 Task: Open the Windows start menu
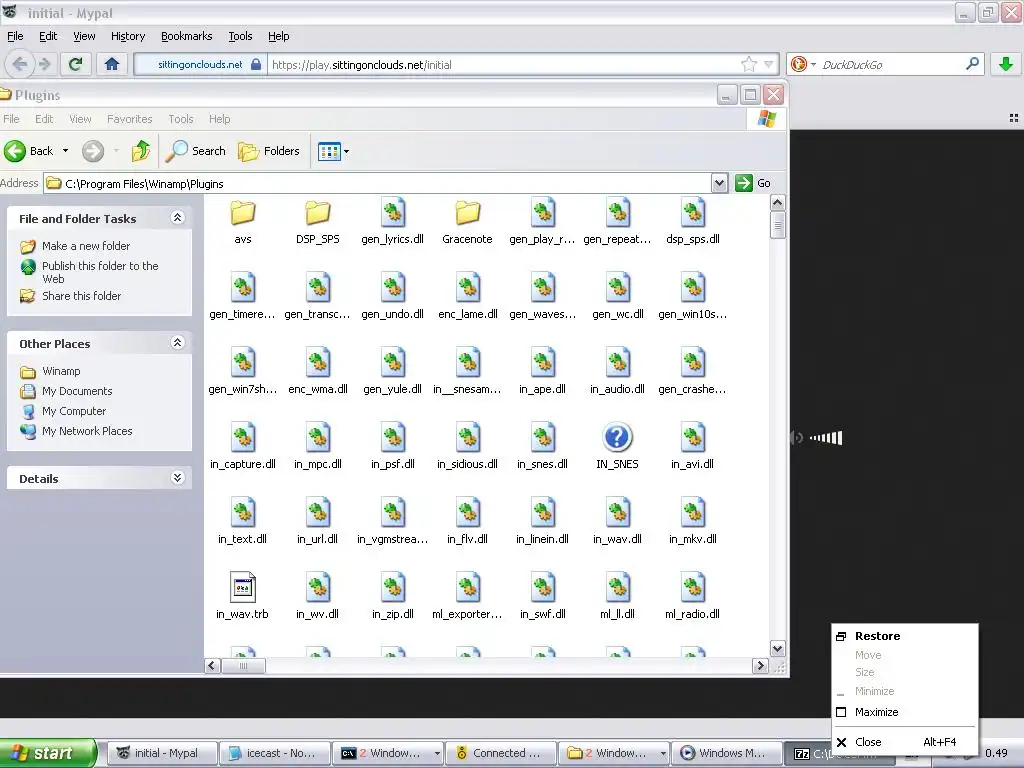coord(47,753)
